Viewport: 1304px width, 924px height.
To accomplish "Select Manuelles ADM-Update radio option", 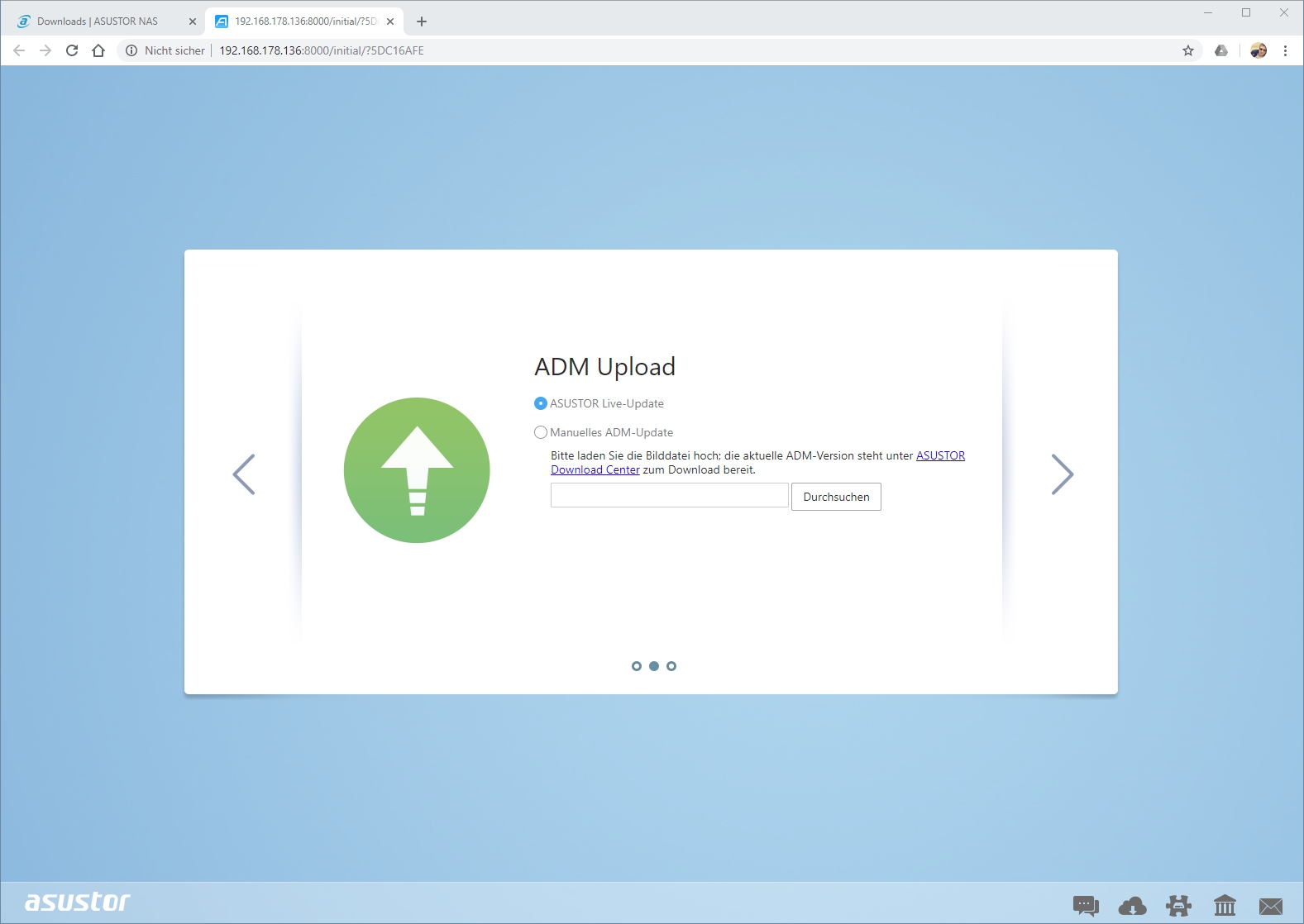I will click(x=541, y=432).
